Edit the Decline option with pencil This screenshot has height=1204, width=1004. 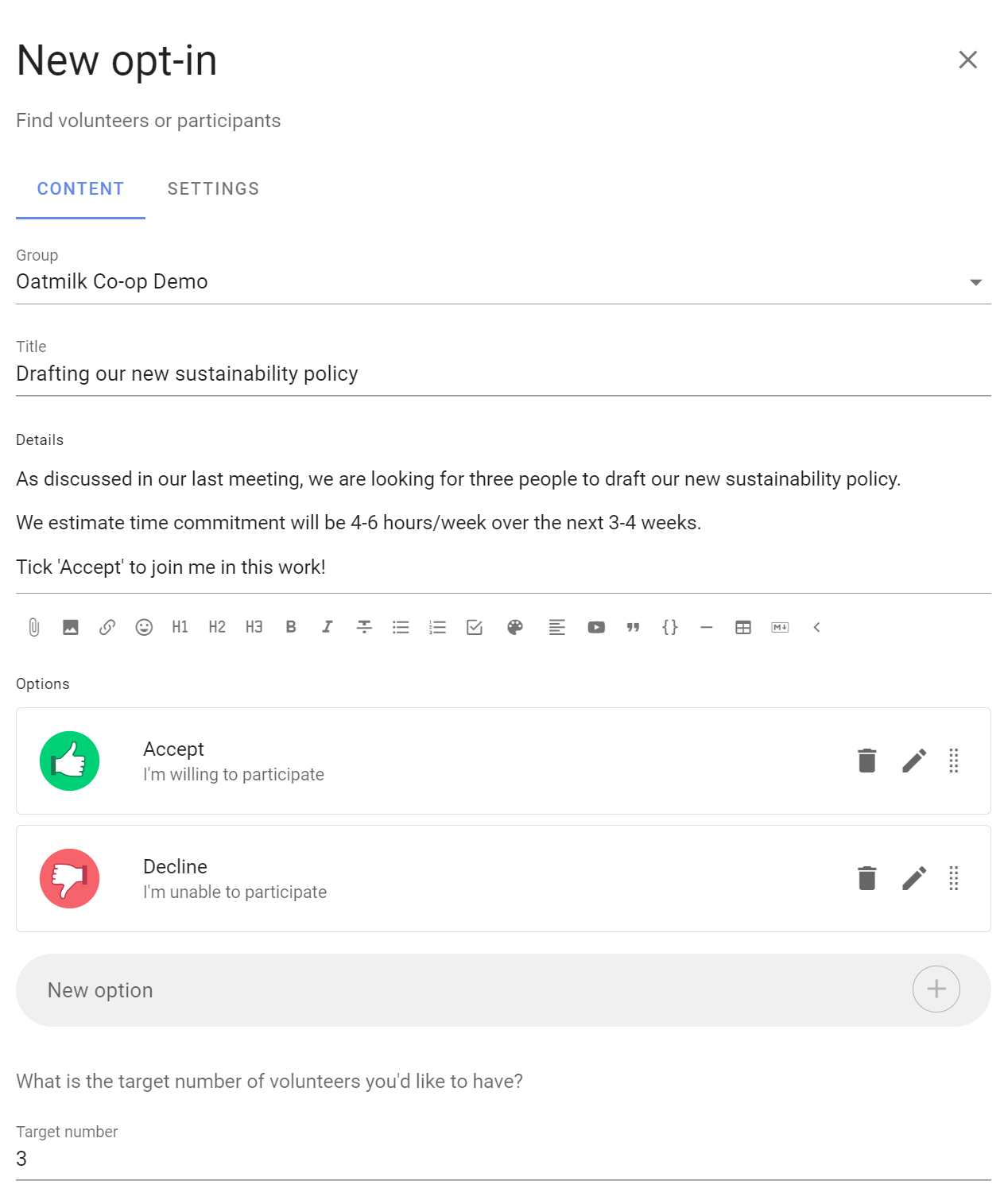(914, 878)
